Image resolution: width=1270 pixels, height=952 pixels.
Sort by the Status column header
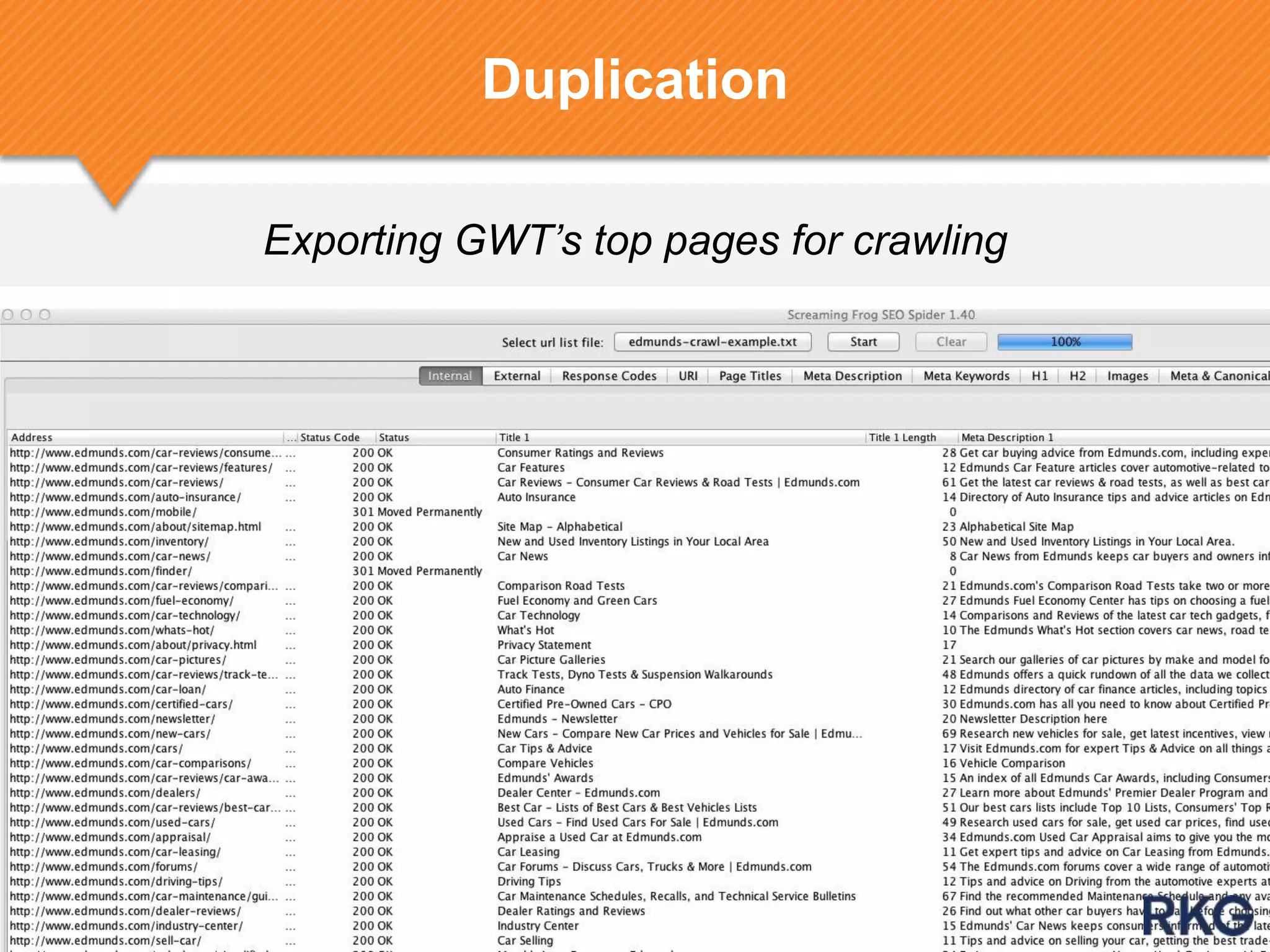pyautogui.click(x=435, y=437)
